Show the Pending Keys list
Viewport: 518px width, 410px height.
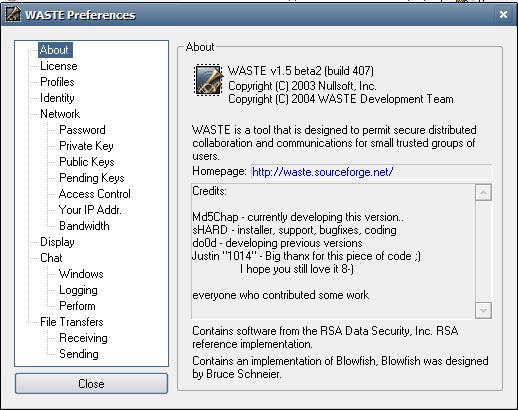point(92,178)
